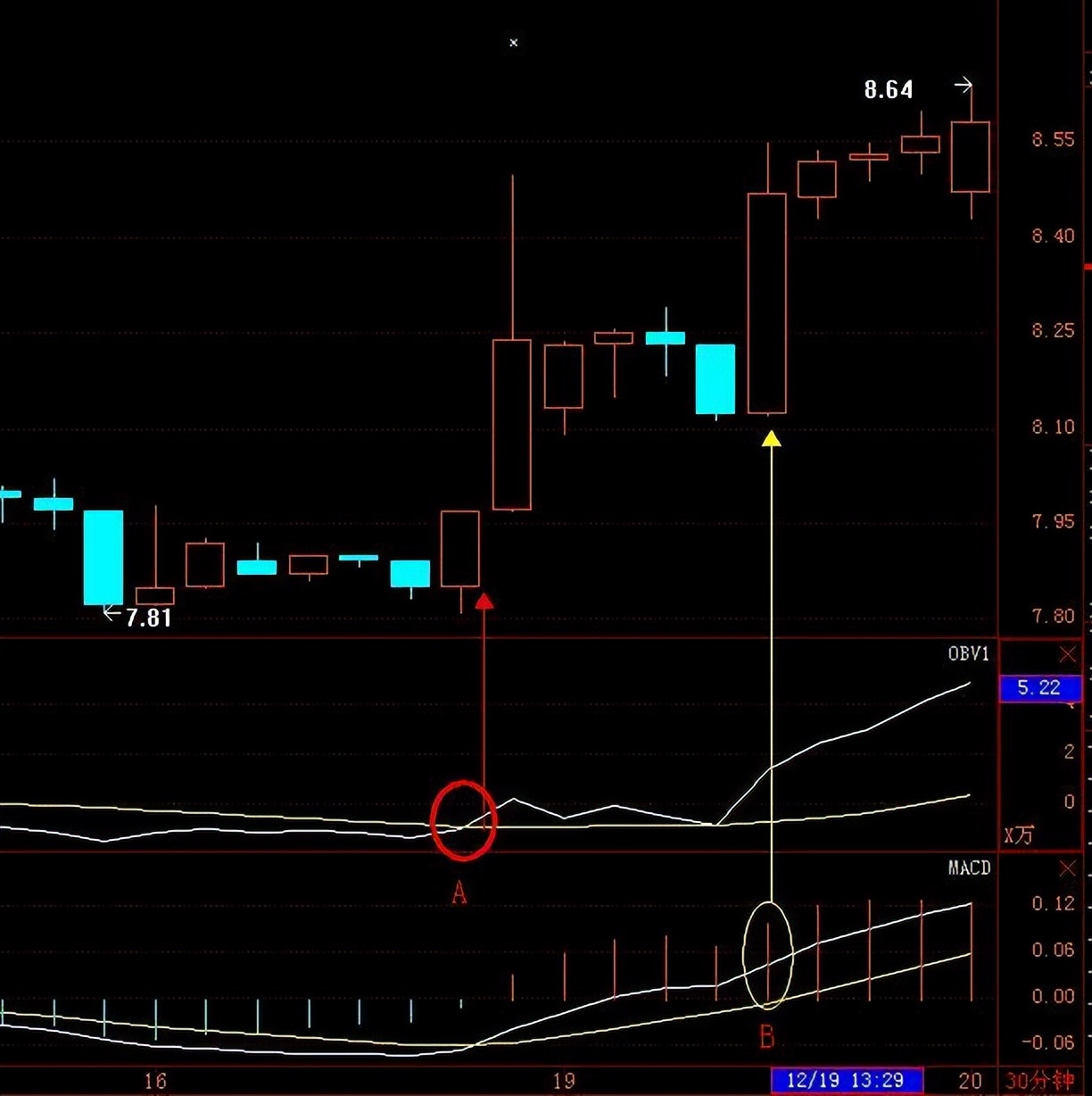The width and height of the screenshot is (1092, 1096).
Task: Click the small x marker at chart top
Action: 513,43
